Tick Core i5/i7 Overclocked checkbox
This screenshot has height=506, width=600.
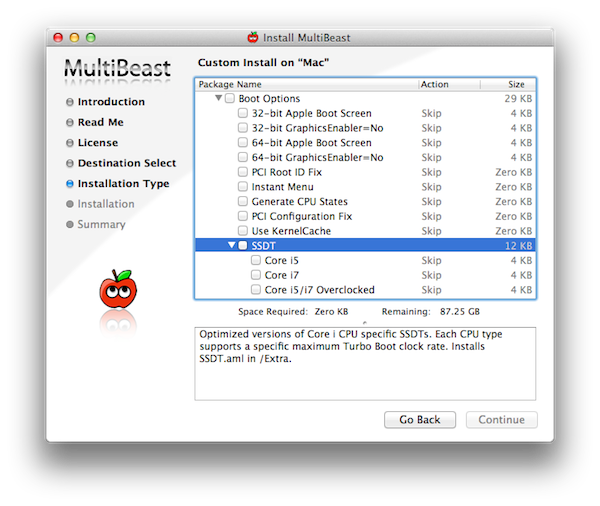pos(256,289)
